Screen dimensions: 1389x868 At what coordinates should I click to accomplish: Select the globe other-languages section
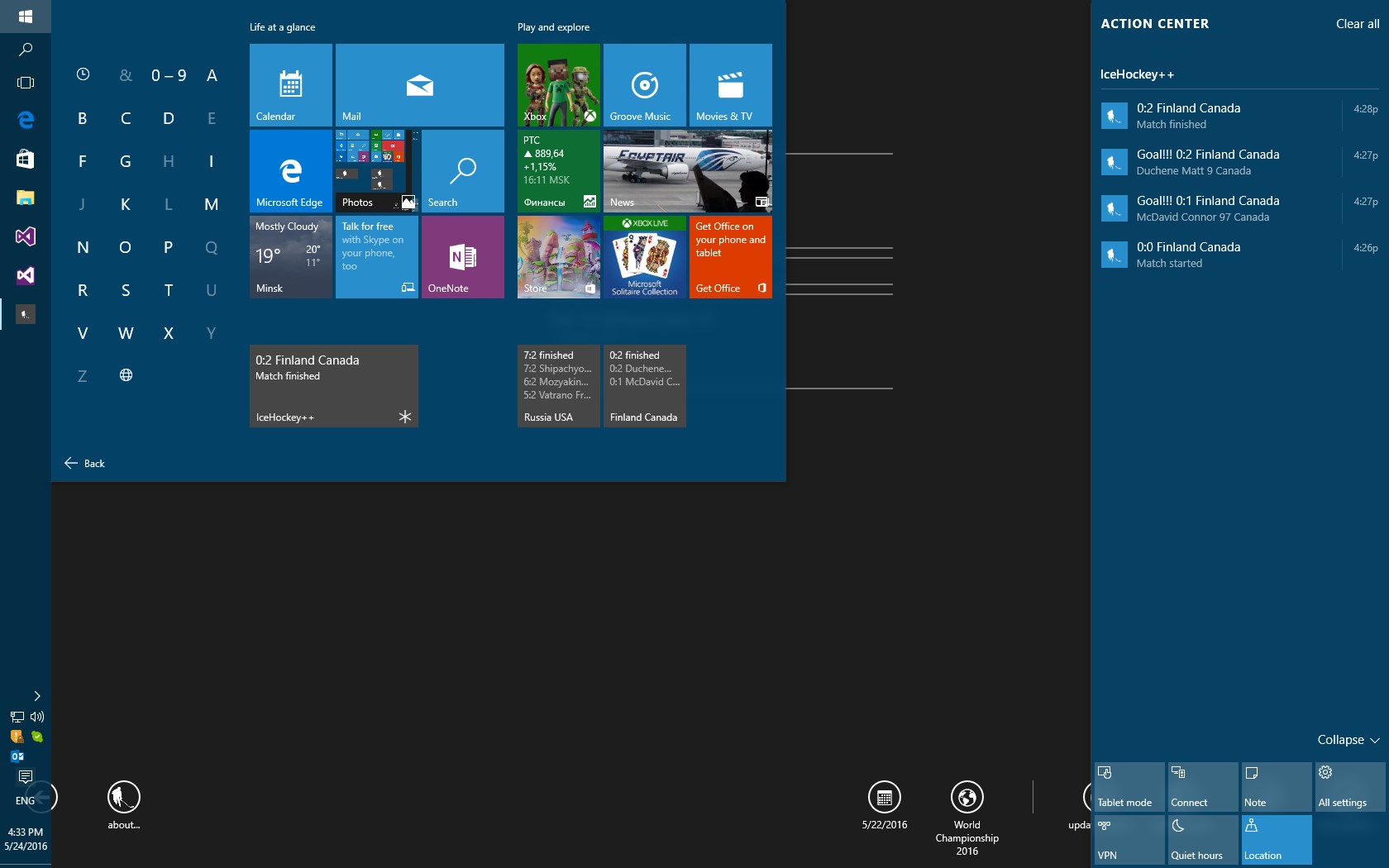point(126,375)
